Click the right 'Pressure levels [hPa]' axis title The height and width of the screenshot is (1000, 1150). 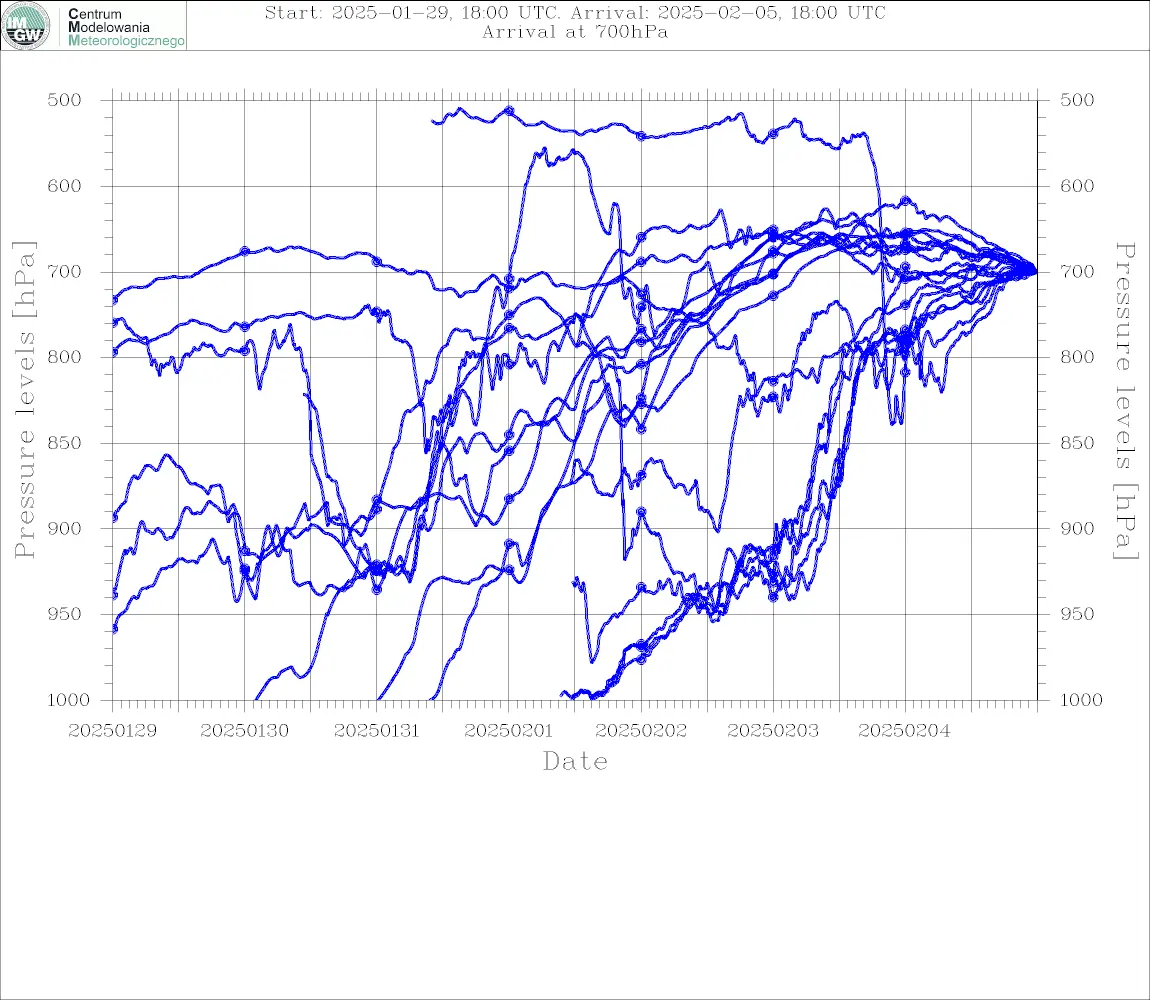pos(1125,401)
